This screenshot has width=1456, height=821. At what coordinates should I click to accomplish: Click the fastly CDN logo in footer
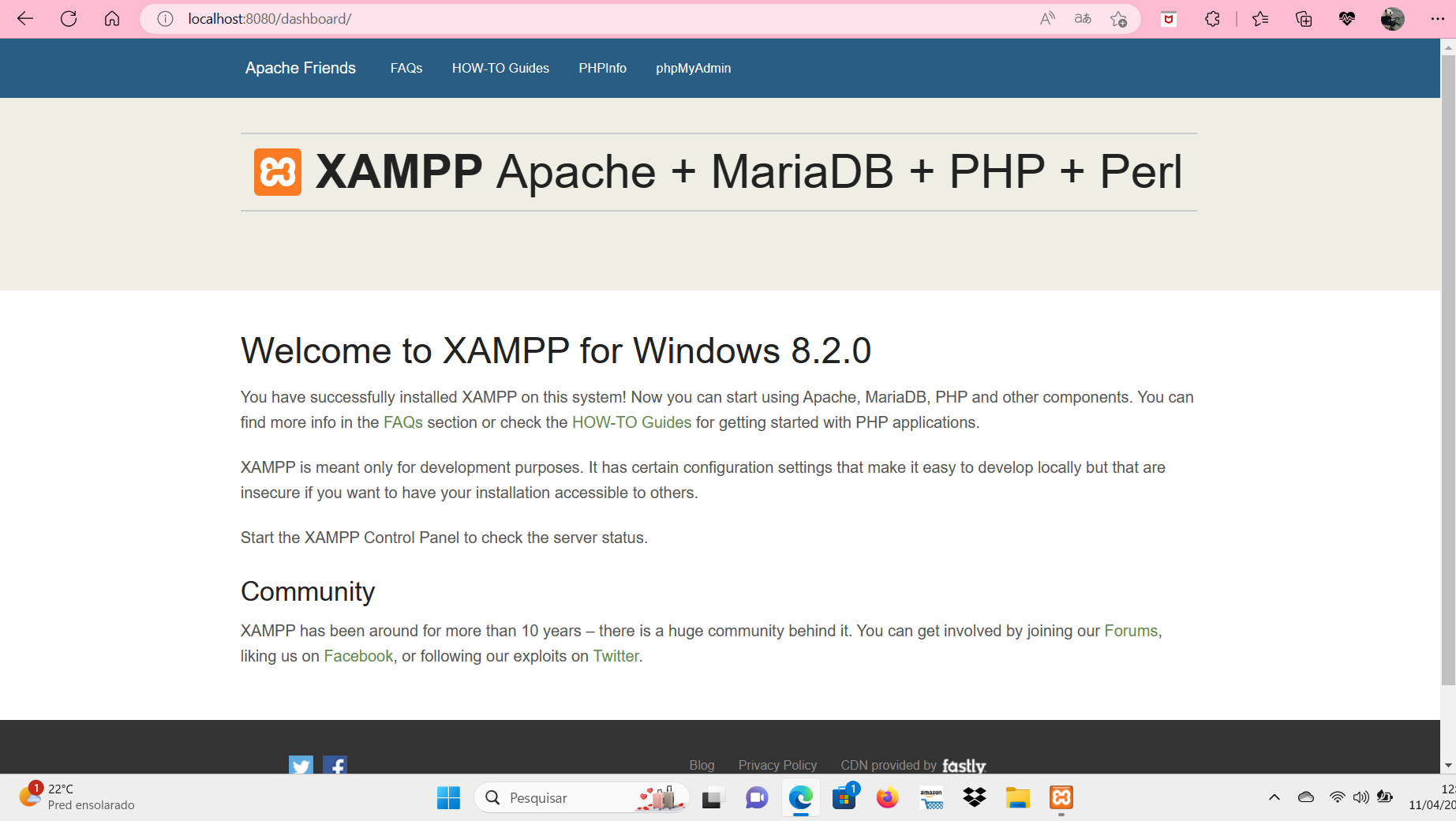[964, 766]
